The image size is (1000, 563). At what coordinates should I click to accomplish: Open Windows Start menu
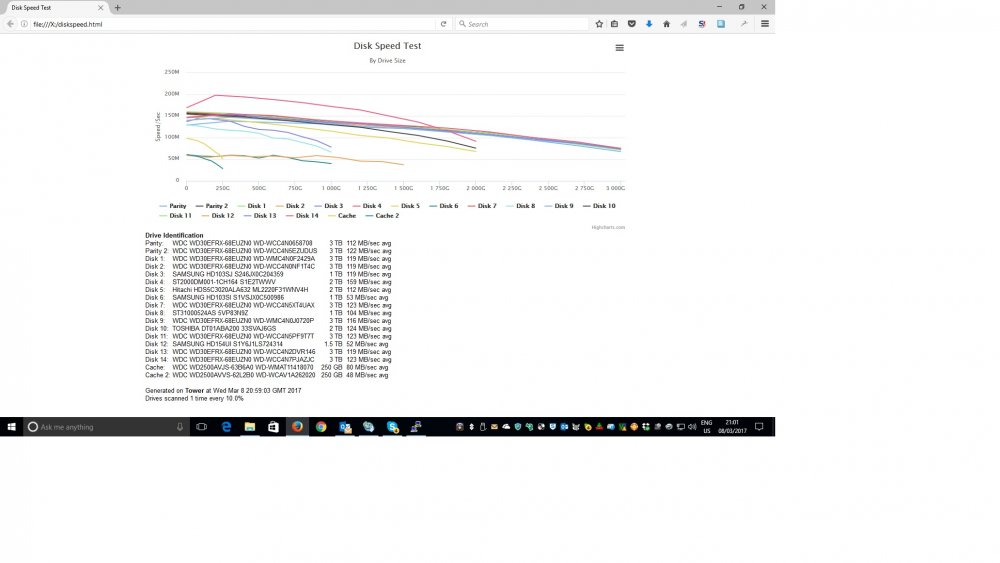pos(11,427)
